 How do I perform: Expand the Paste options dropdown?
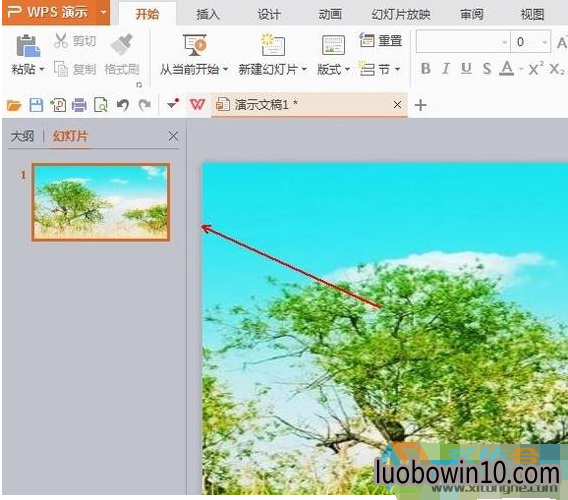click(x=42, y=69)
